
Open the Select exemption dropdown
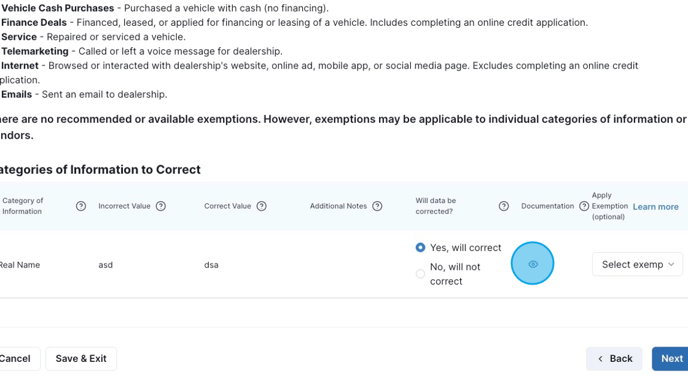(x=637, y=264)
